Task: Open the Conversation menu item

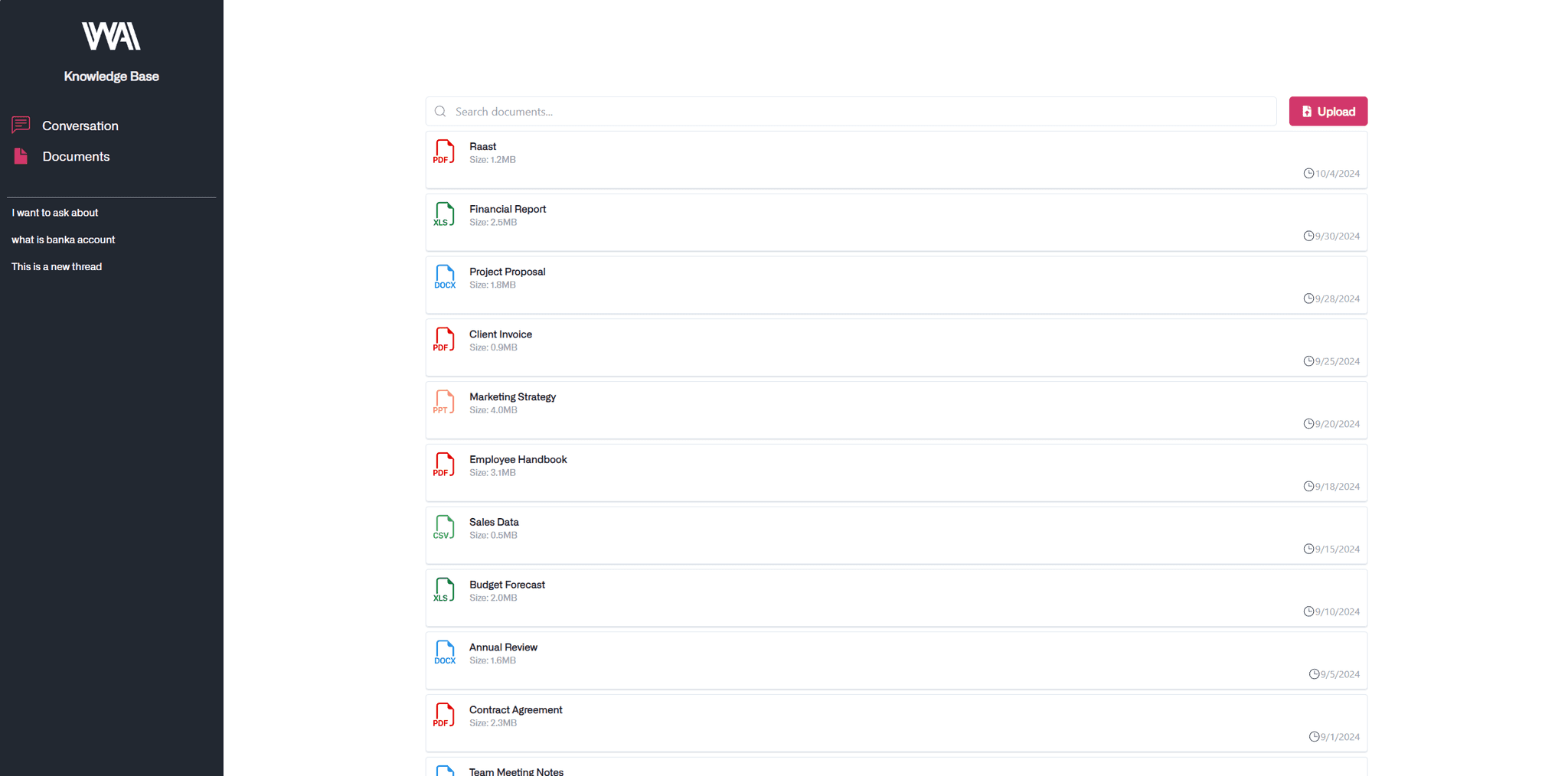Action: (80, 126)
